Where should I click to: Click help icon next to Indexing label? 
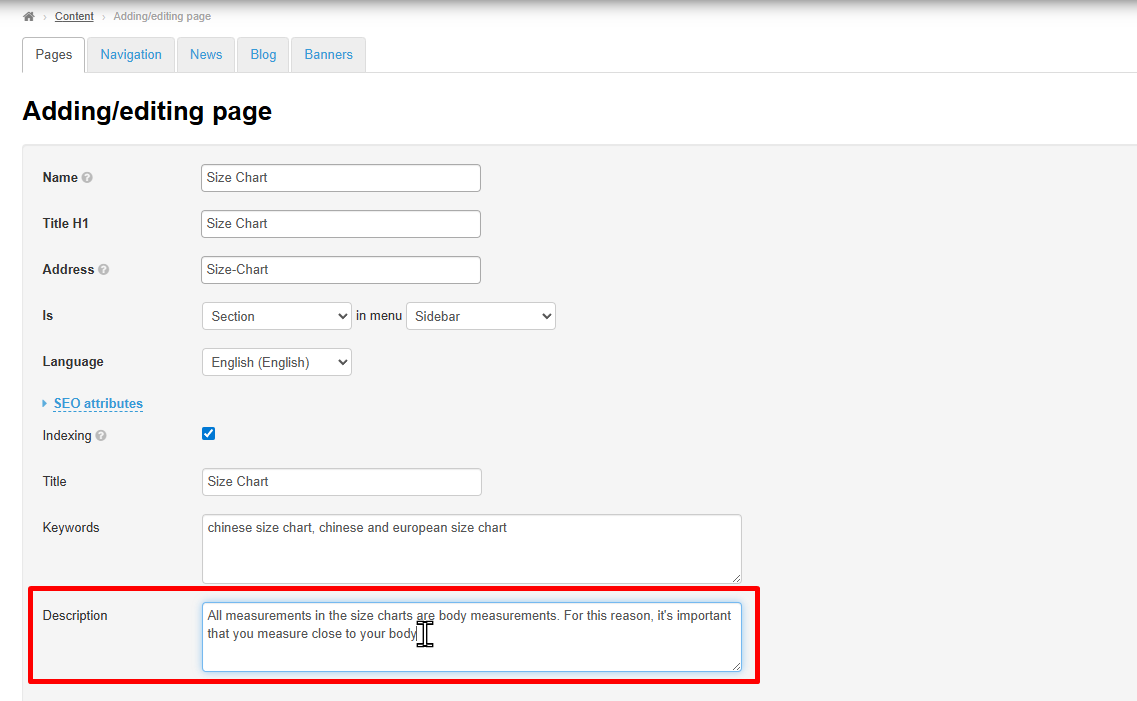coord(101,436)
